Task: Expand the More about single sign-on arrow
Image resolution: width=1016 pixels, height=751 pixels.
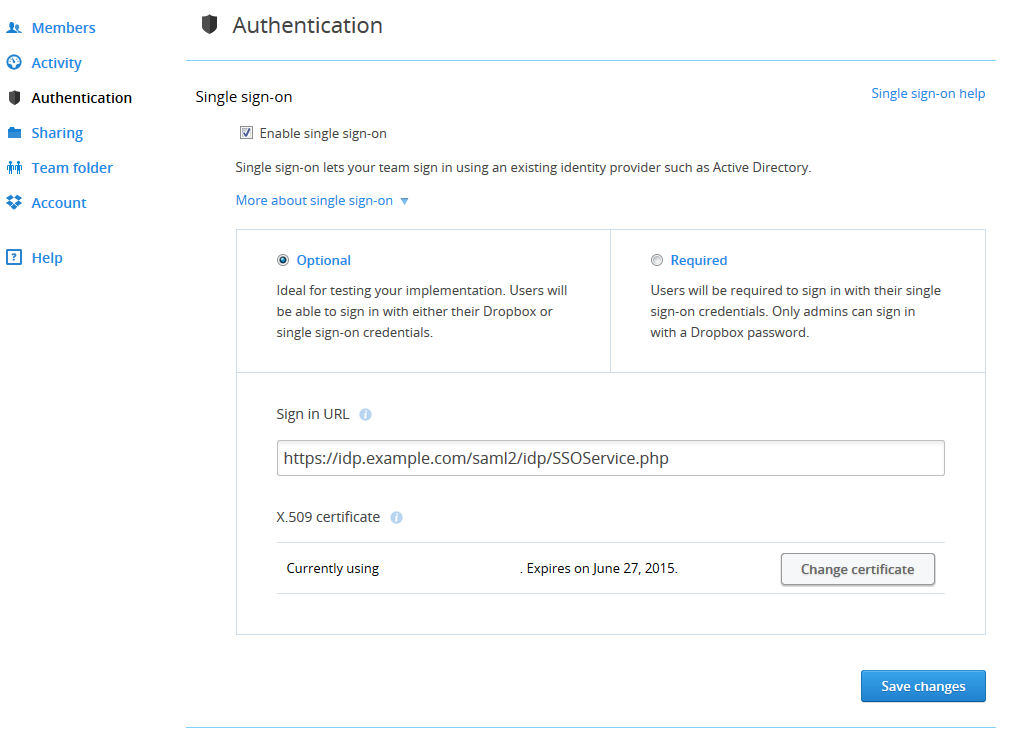Action: tap(404, 202)
